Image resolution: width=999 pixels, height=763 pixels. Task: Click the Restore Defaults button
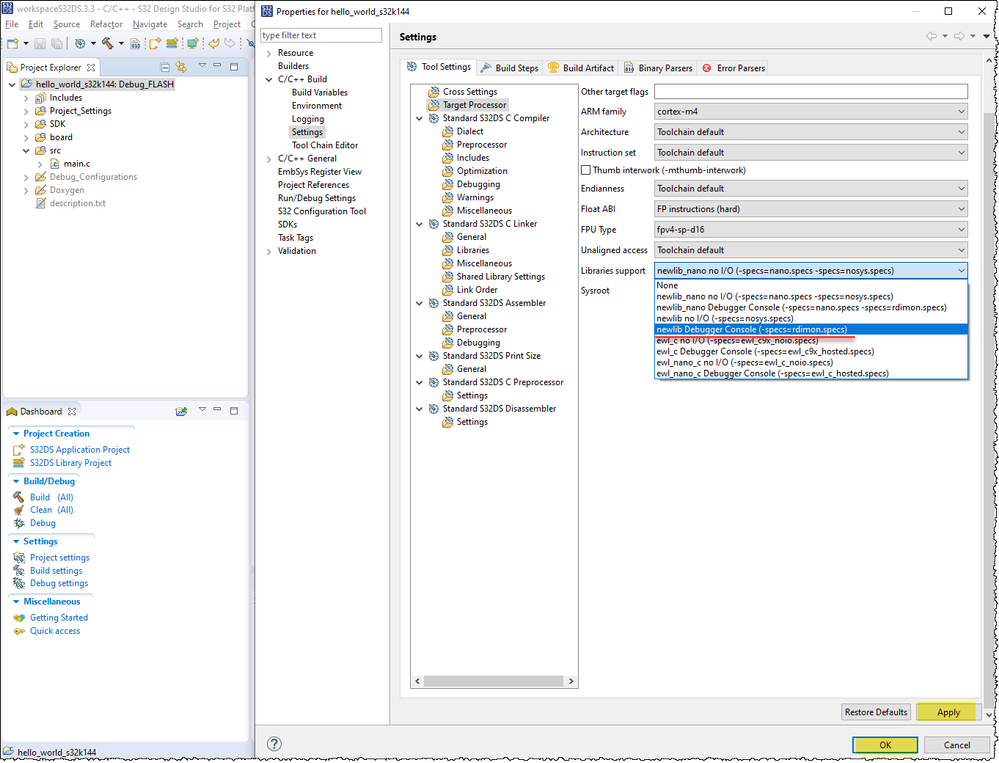pos(875,712)
